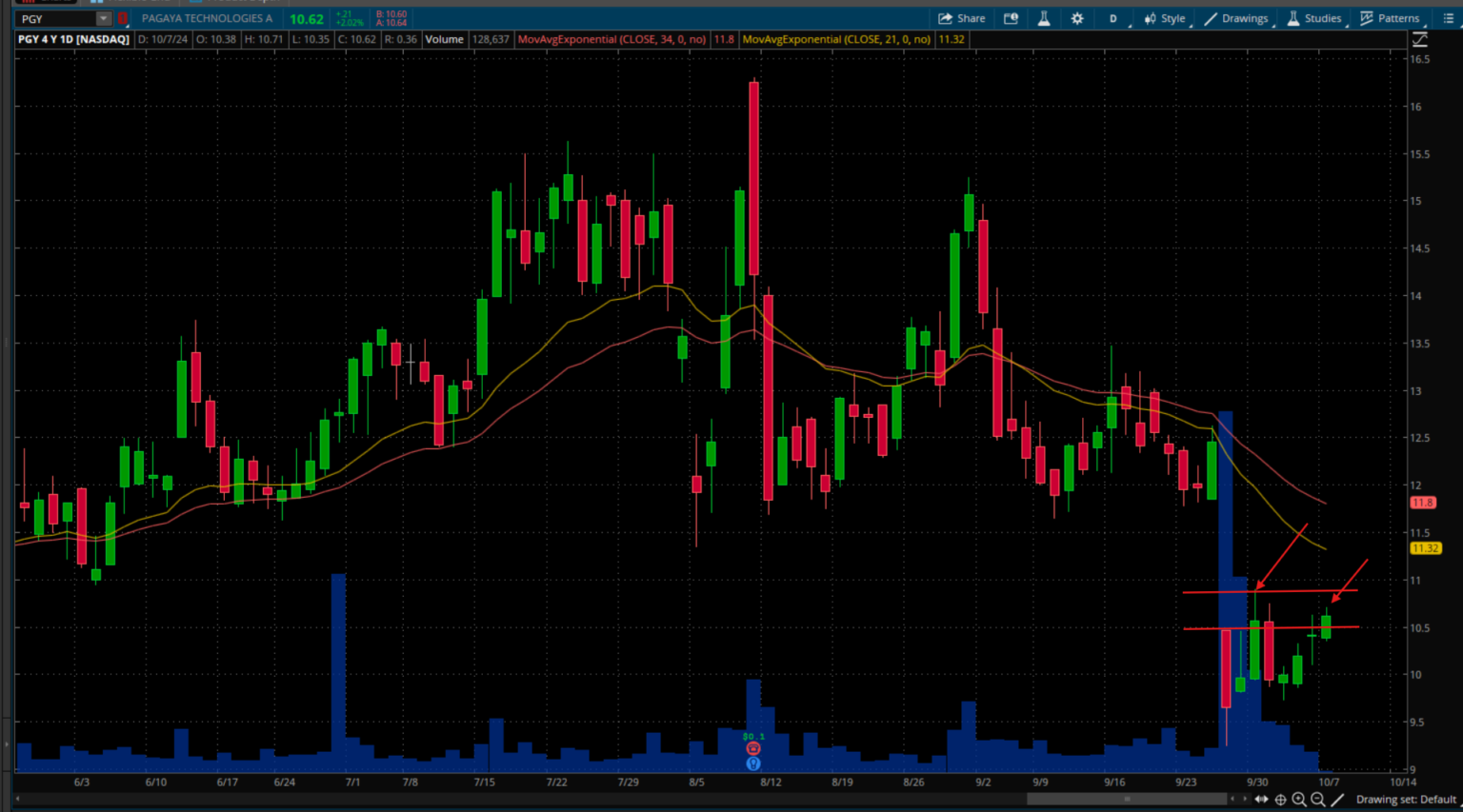The image size is (1463, 812).
Task: Select the crosshair pan tool icon
Action: (x=1280, y=800)
